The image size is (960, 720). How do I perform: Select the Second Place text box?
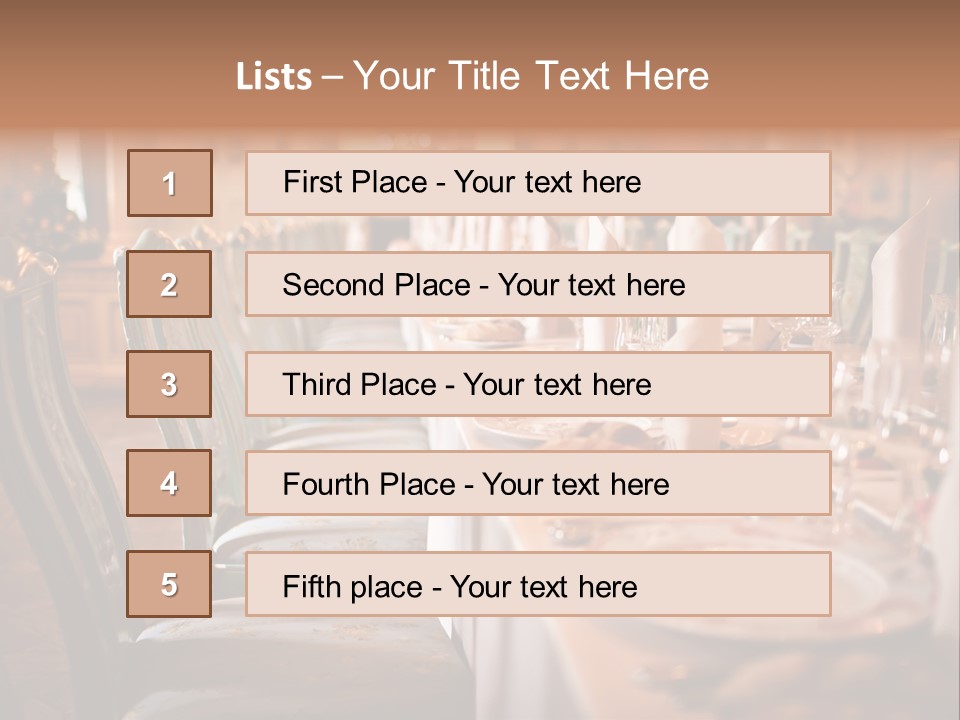tap(538, 284)
